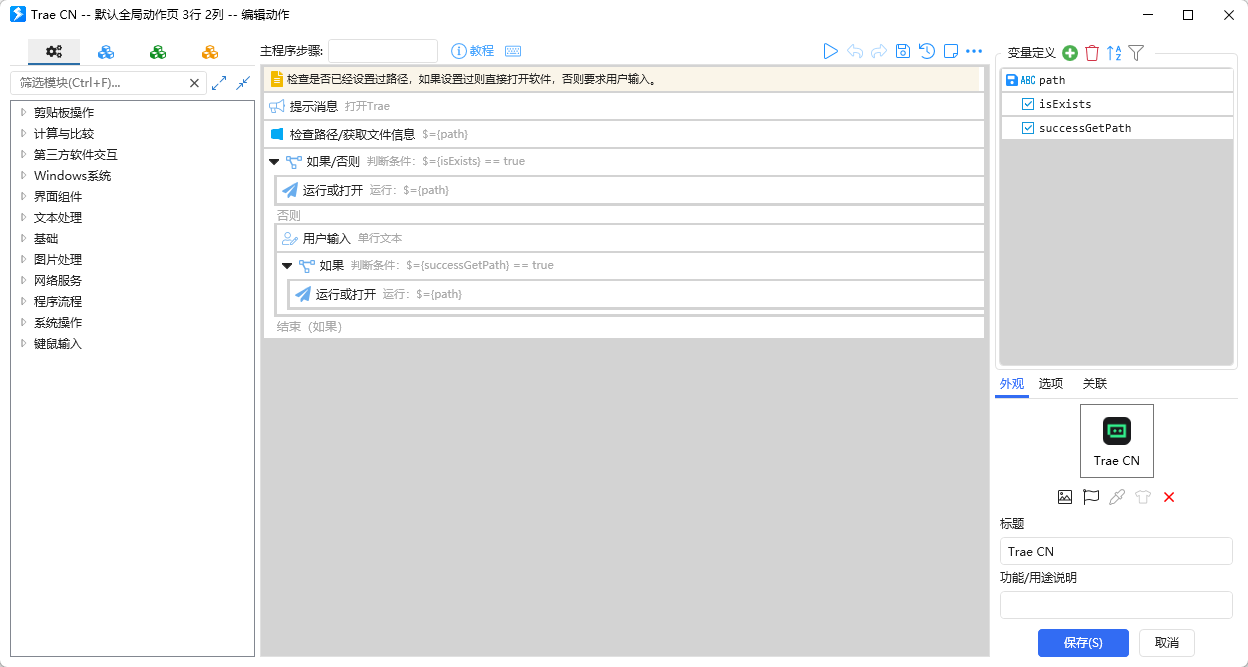This screenshot has height=667, width=1248.
Task: Click the 保存(S) button
Action: [x=1083, y=643]
